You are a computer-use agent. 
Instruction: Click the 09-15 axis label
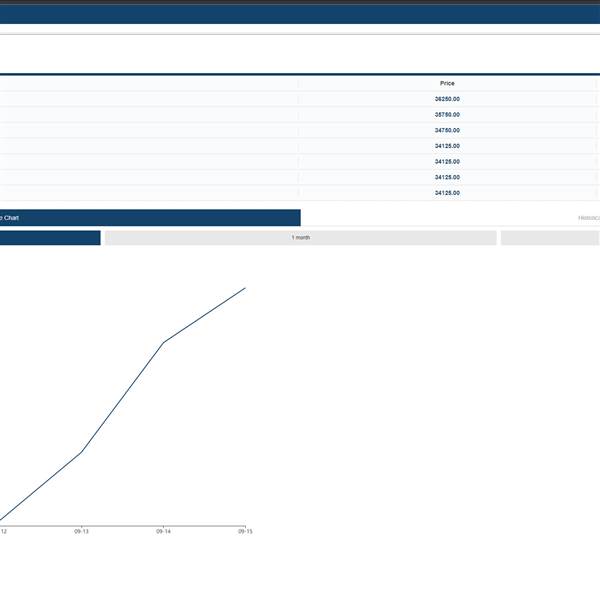coord(245,532)
